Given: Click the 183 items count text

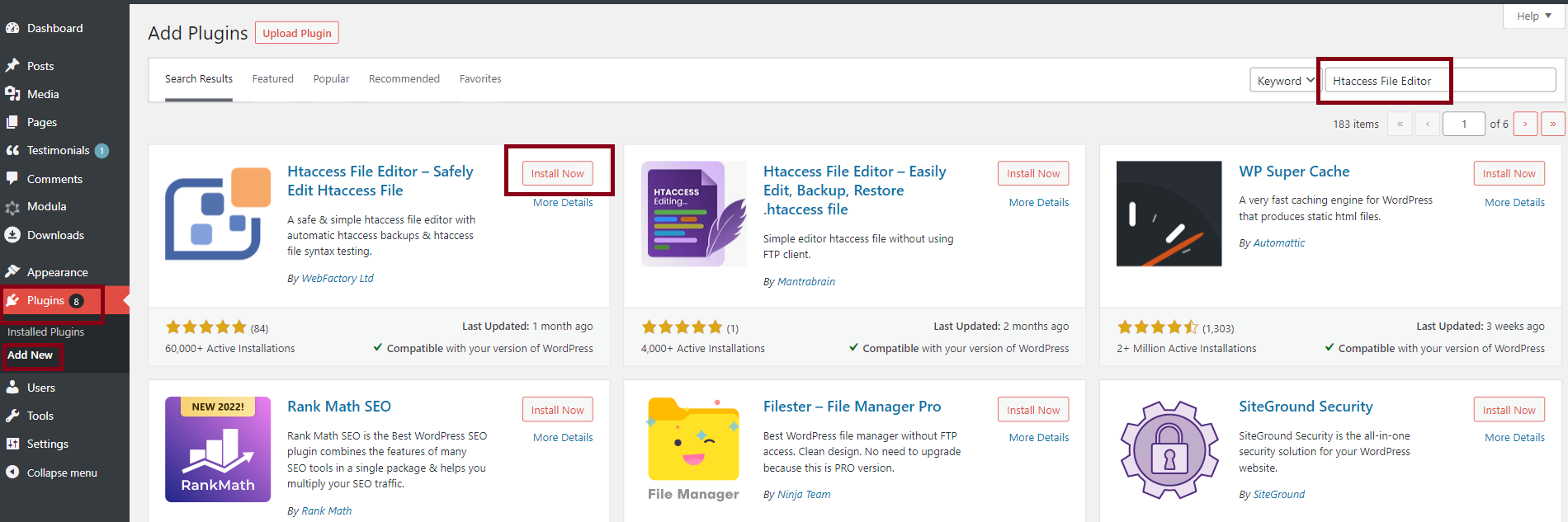Looking at the screenshot, I should click(1356, 125).
